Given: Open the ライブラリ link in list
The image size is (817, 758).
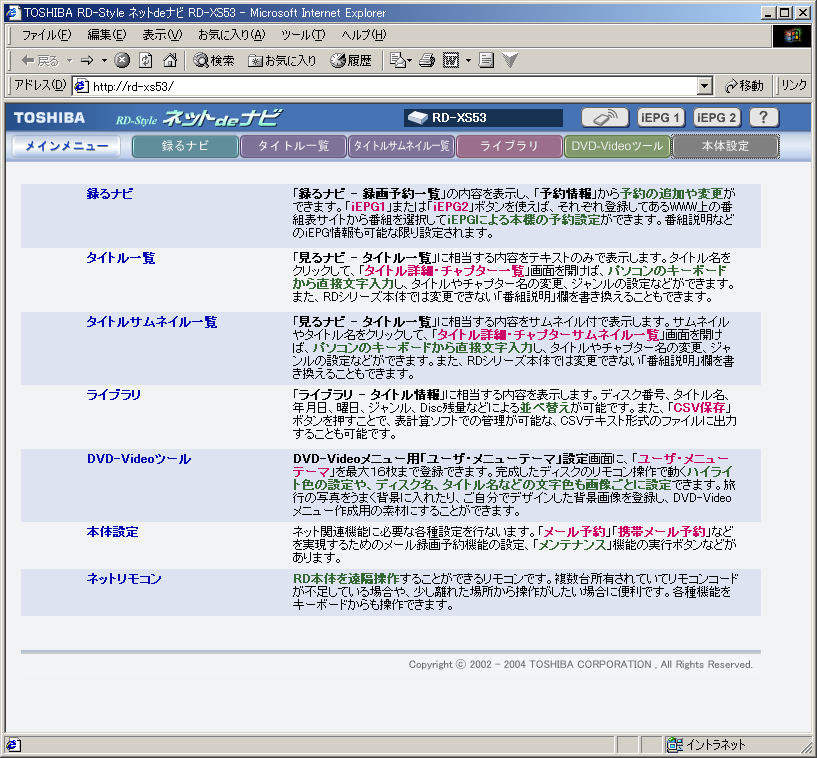Looking at the screenshot, I should point(114,395).
